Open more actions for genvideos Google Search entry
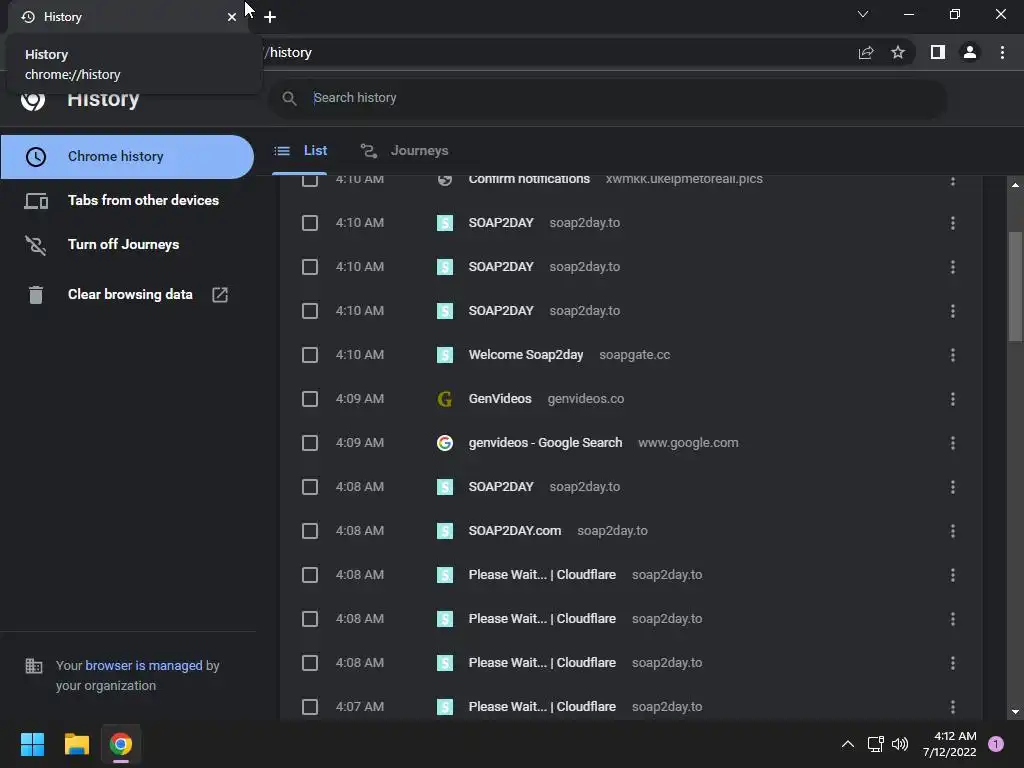Viewport: 1024px width, 768px height. click(x=953, y=443)
